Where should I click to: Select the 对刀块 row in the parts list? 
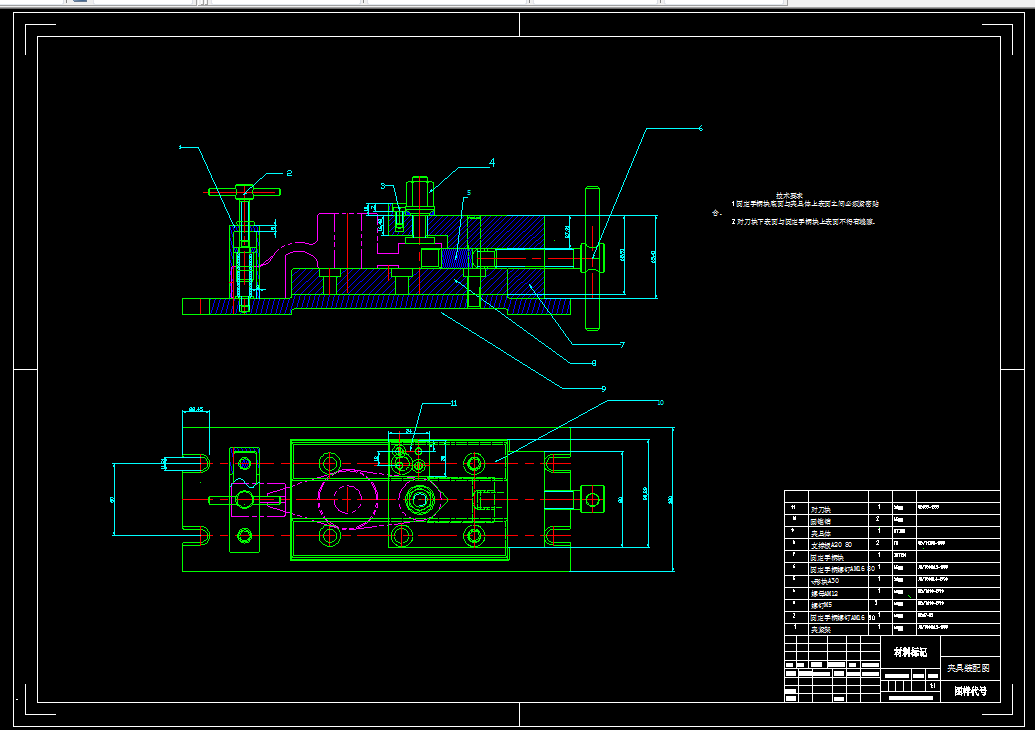pyautogui.click(x=892, y=509)
